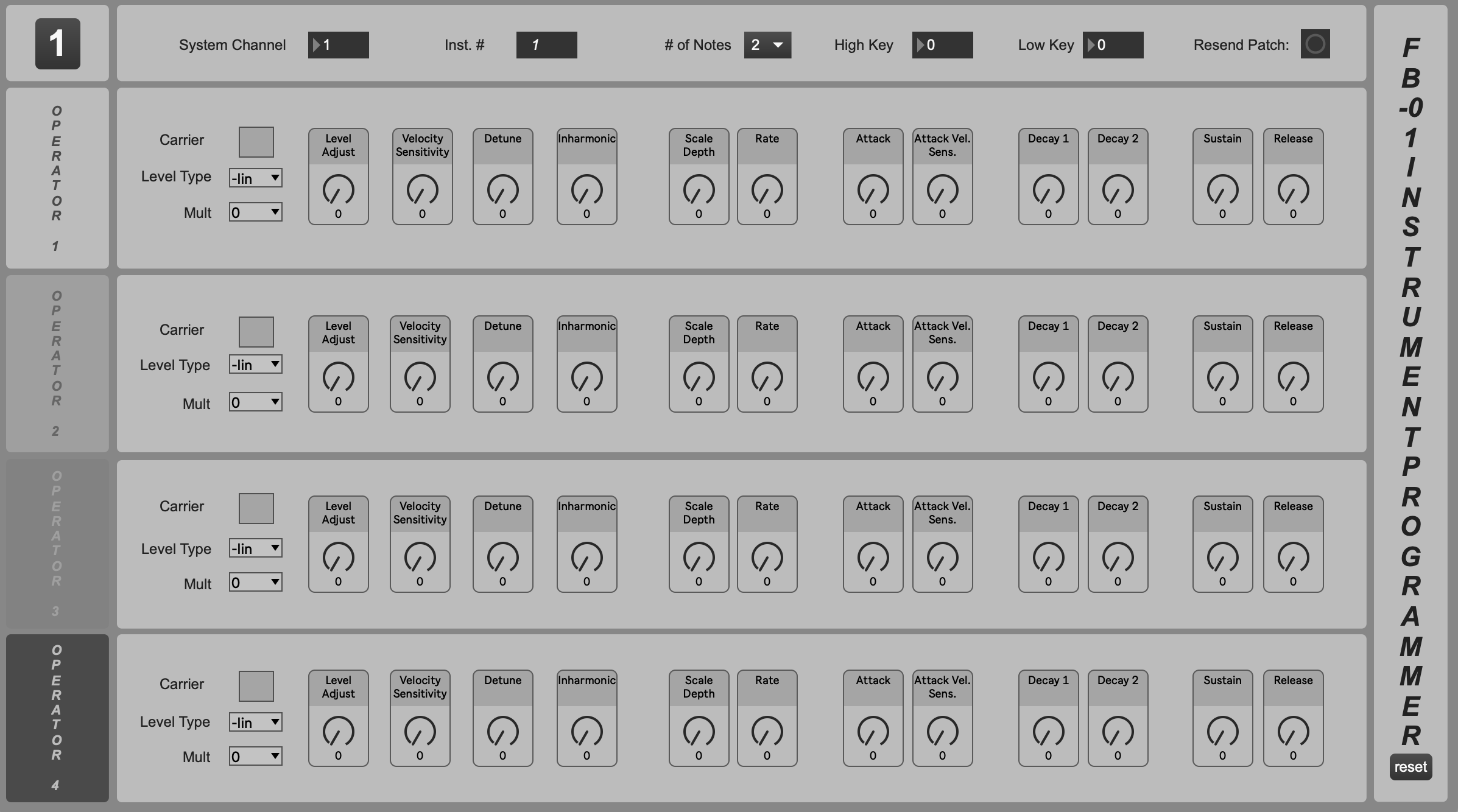Open Operator 4 Mult dropdown
The width and height of the screenshot is (1458, 812).
coord(256,757)
